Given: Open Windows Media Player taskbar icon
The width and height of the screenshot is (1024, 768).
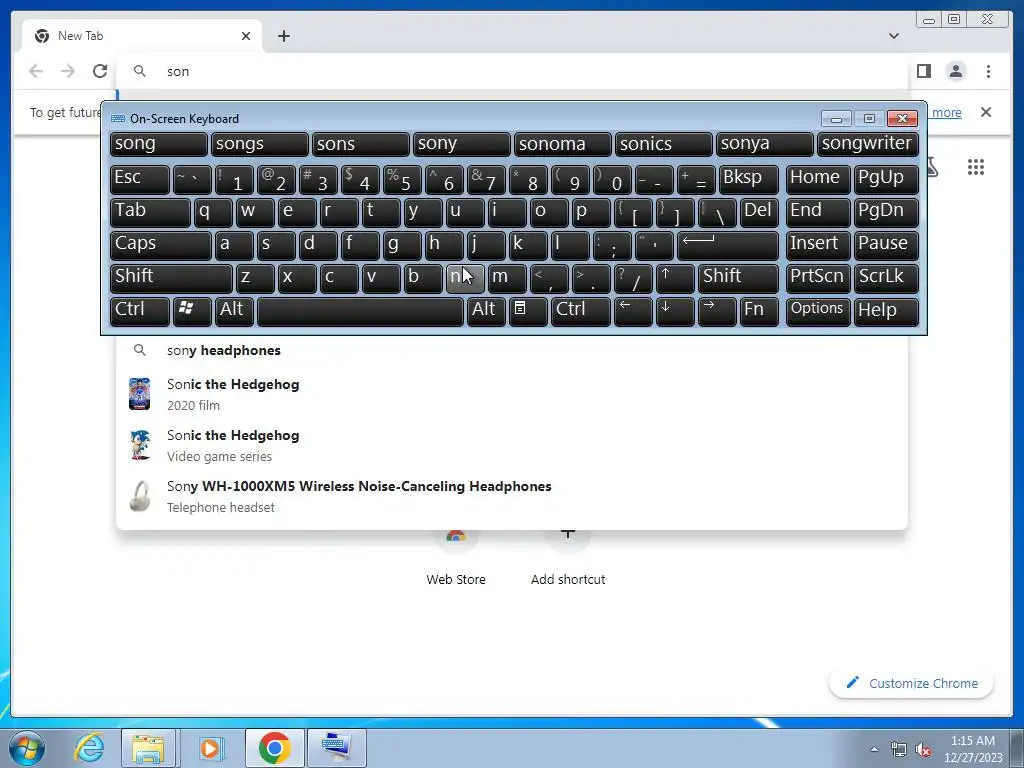Looking at the screenshot, I should coord(210,748).
